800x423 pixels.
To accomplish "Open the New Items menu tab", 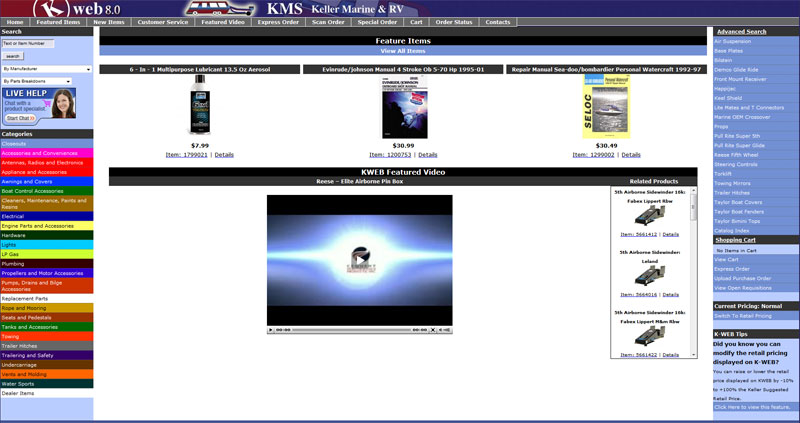I will point(109,22).
